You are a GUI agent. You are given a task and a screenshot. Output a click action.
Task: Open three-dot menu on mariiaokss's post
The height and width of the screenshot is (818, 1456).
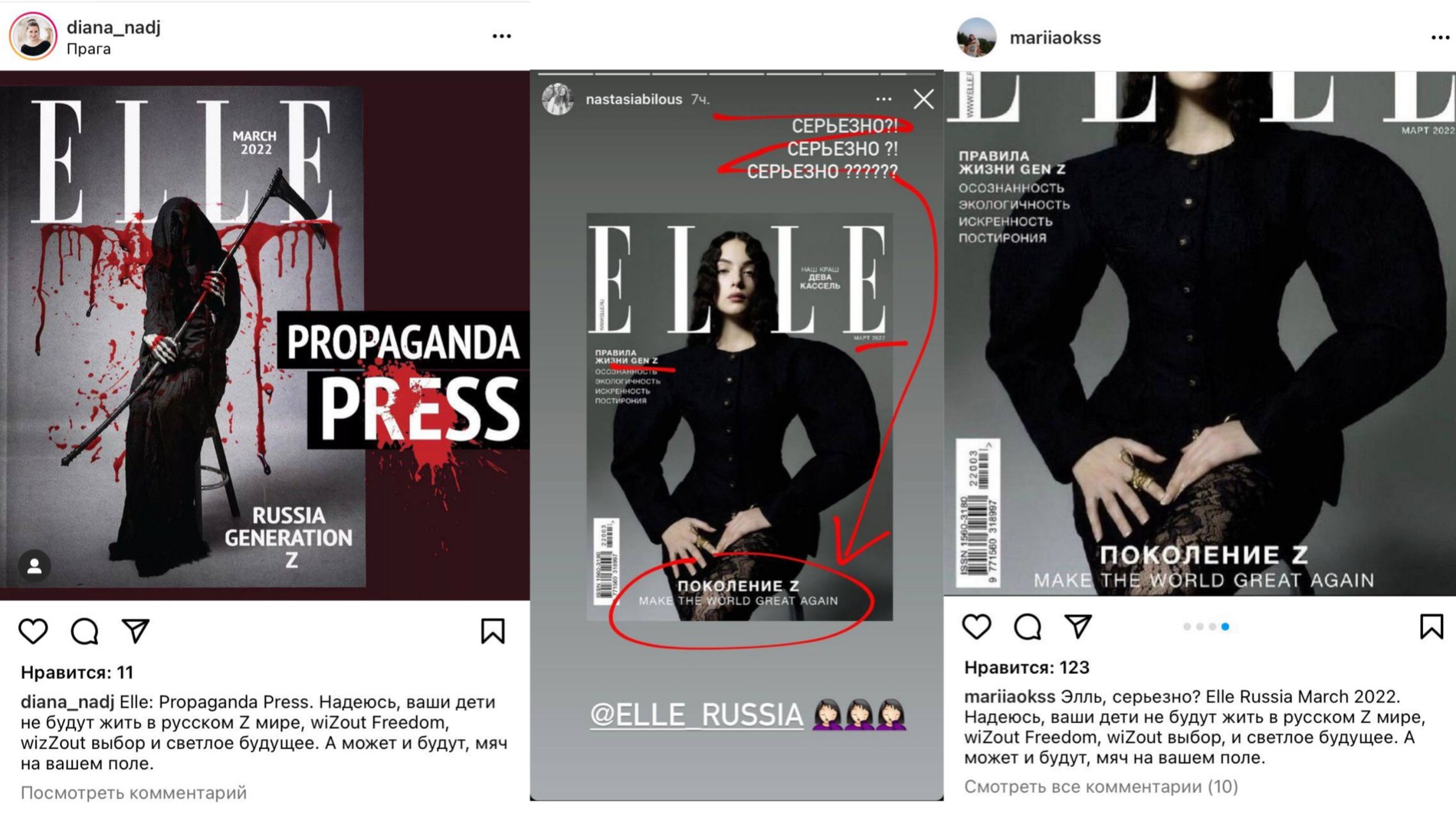[1441, 38]
